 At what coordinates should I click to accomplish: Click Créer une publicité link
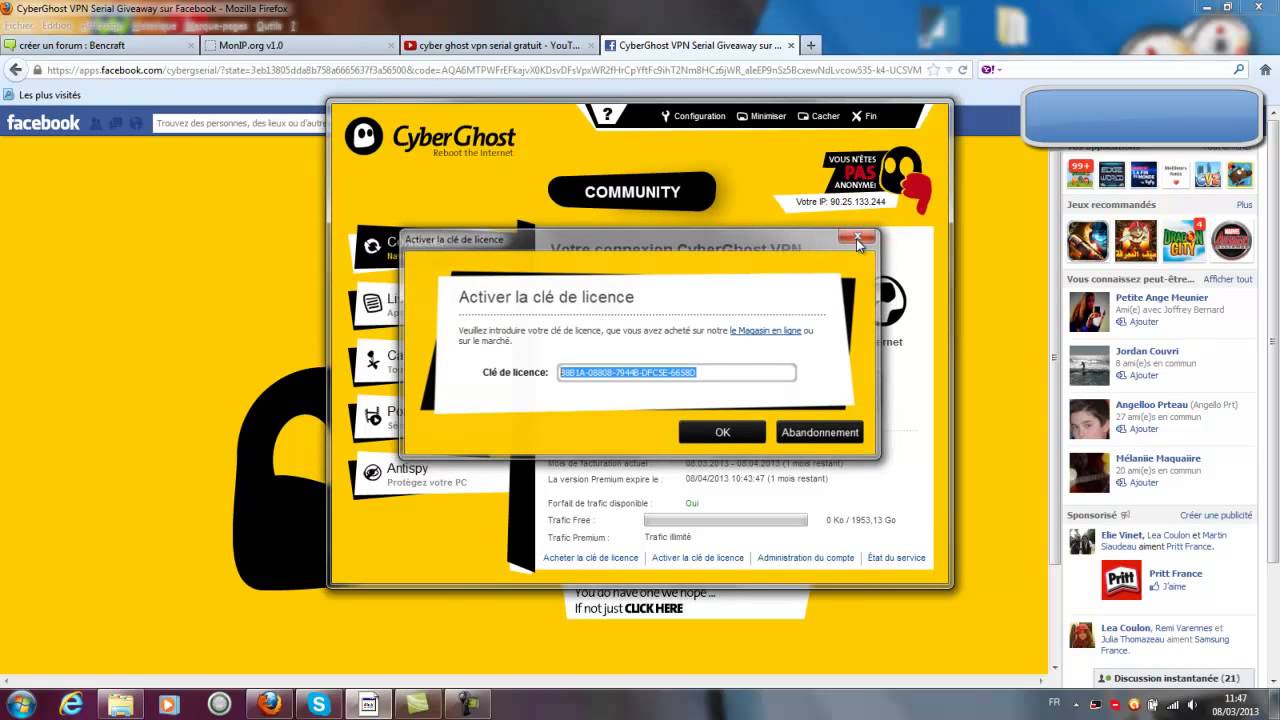pyautogui.click(x=1216, y=515)
